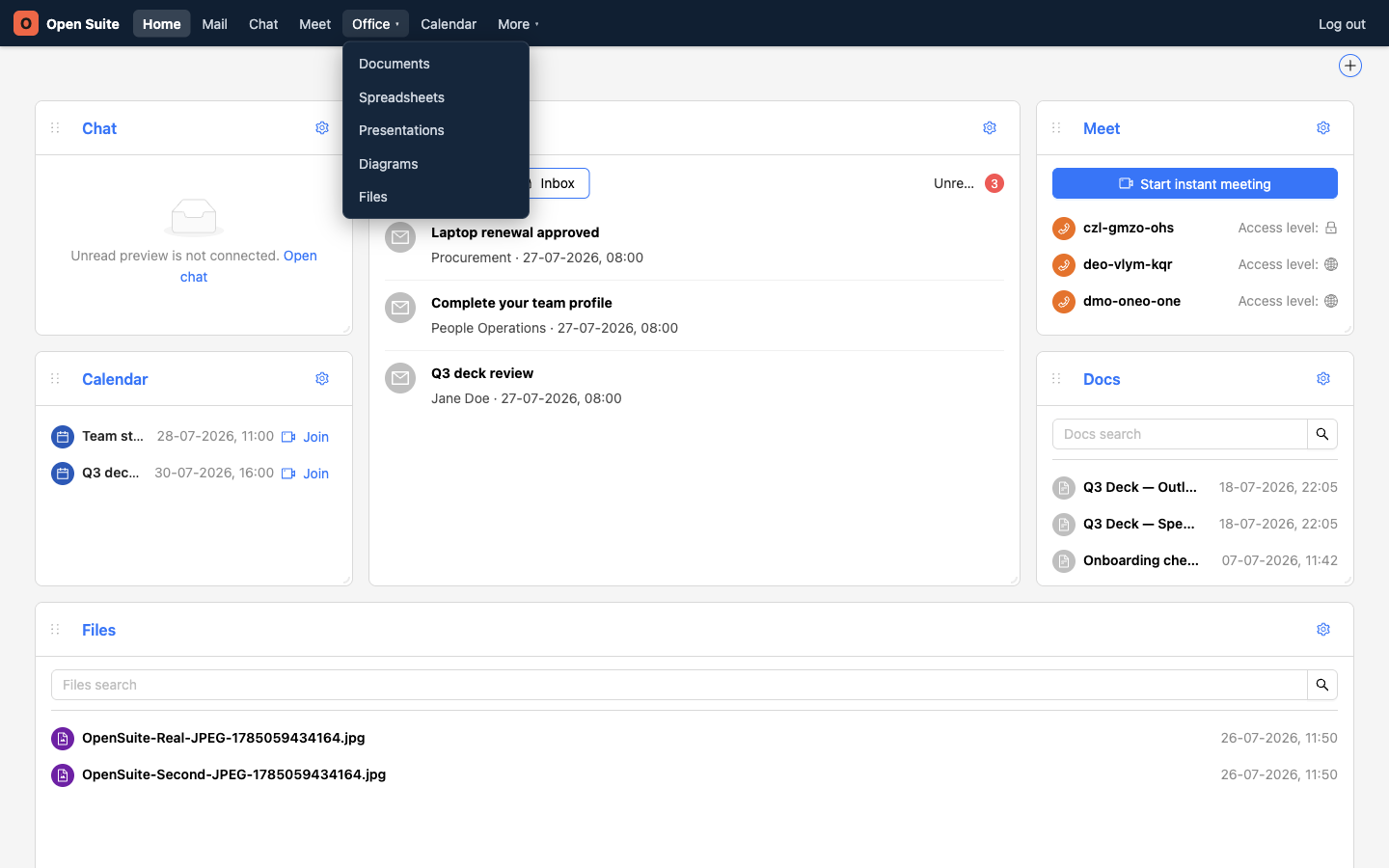Open Mail in the top navigation
Image resolution: width=1389 pixels, height=868 pixels.
[x=214, y=23]
